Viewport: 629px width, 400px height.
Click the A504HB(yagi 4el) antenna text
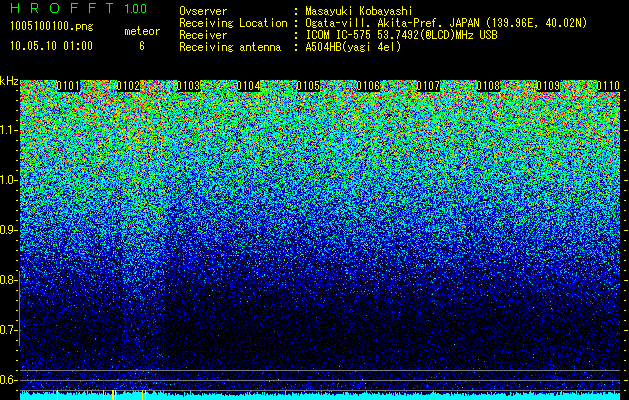[353, 47]
